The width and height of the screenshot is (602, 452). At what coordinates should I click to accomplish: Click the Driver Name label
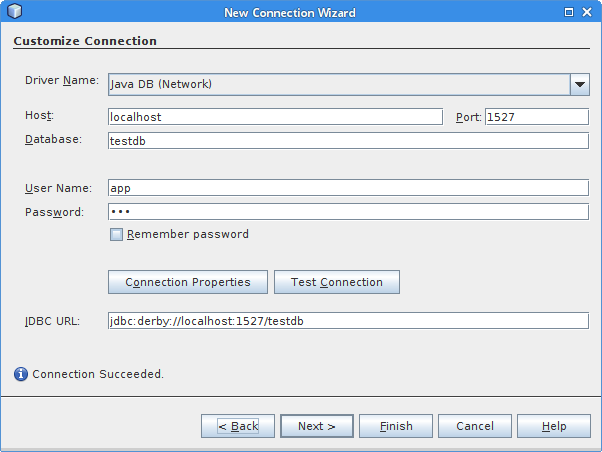coord(62,80)
